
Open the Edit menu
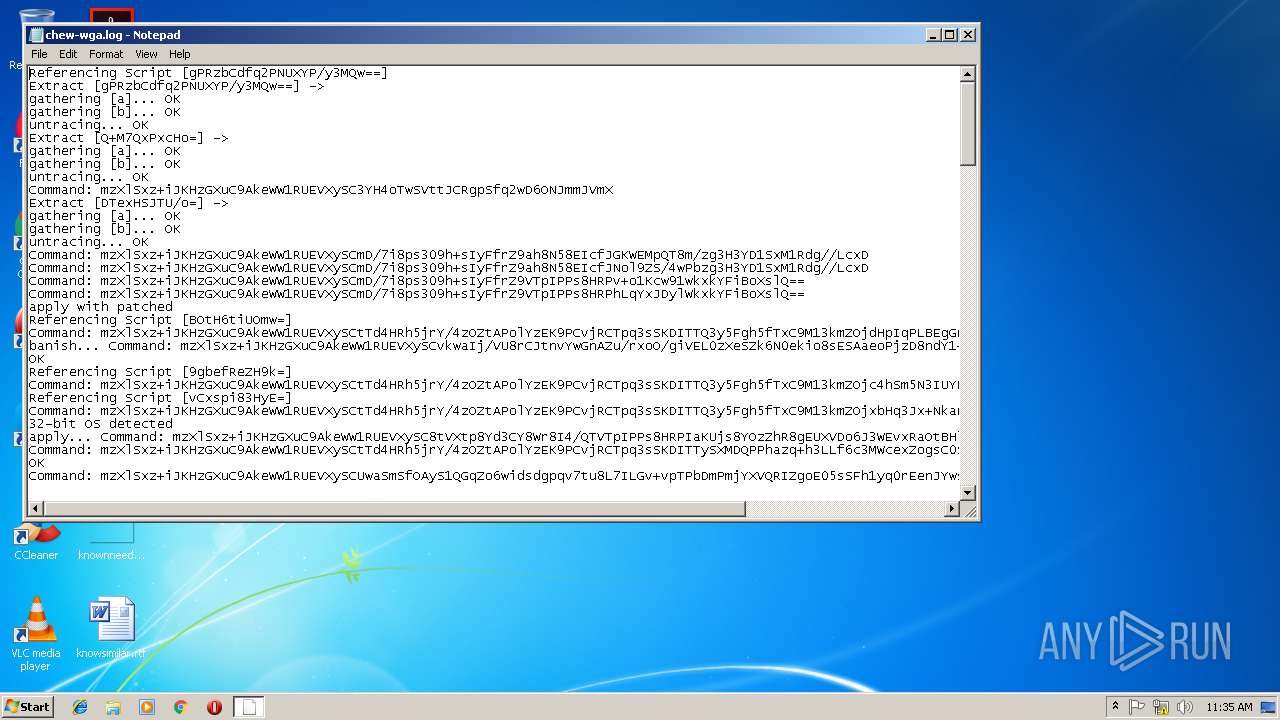click(68, 54)
